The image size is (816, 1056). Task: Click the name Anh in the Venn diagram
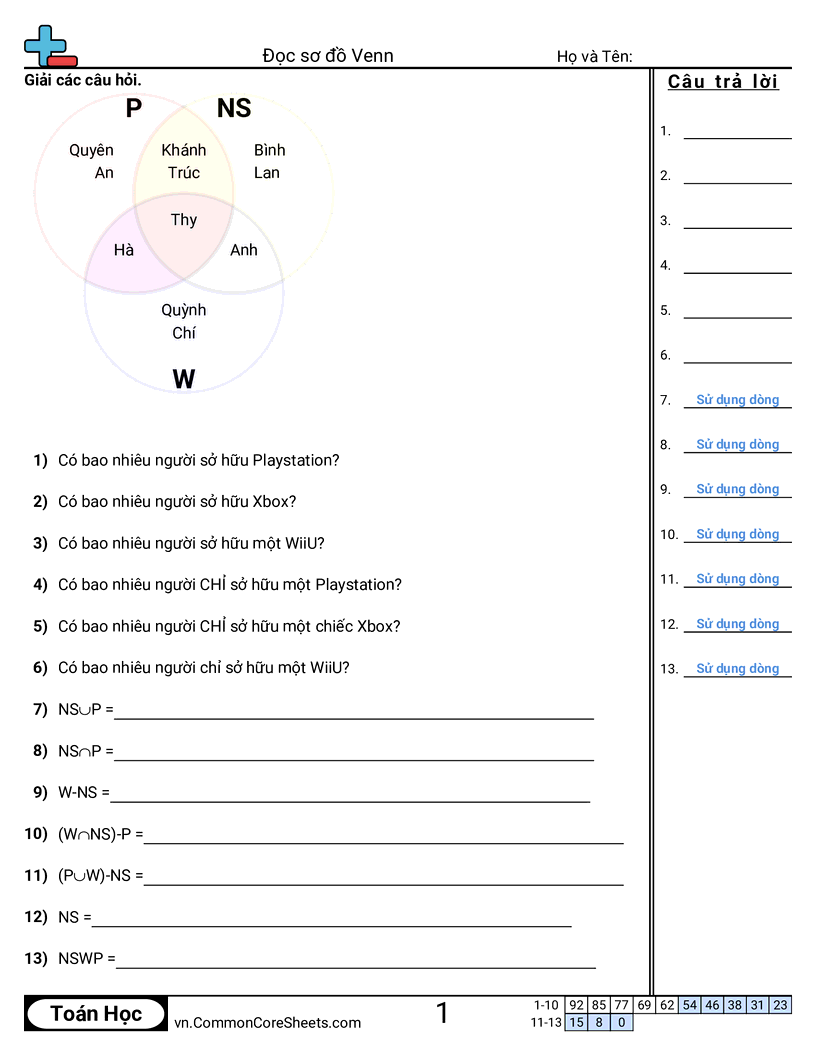[x=244, y=250]
